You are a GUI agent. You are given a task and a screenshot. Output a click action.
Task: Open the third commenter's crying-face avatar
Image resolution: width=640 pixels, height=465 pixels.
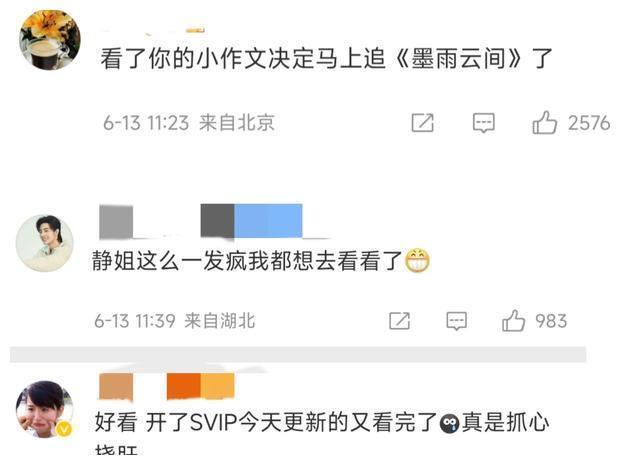tap(44, 409)
